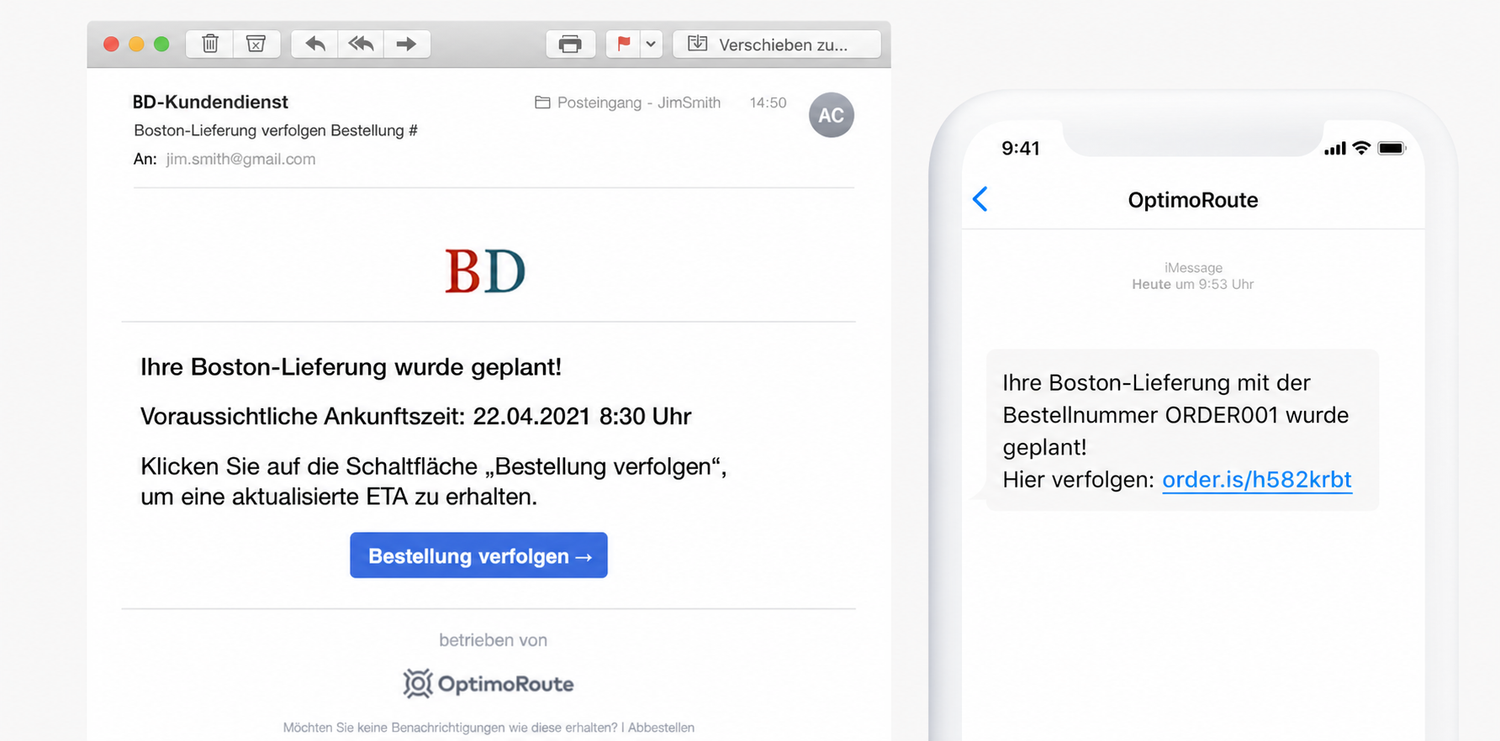The width and height of the screenshot is (1500, 741).
Task: Click the recipient address jim.smith@gmail.com
Action: coord(241,159)
